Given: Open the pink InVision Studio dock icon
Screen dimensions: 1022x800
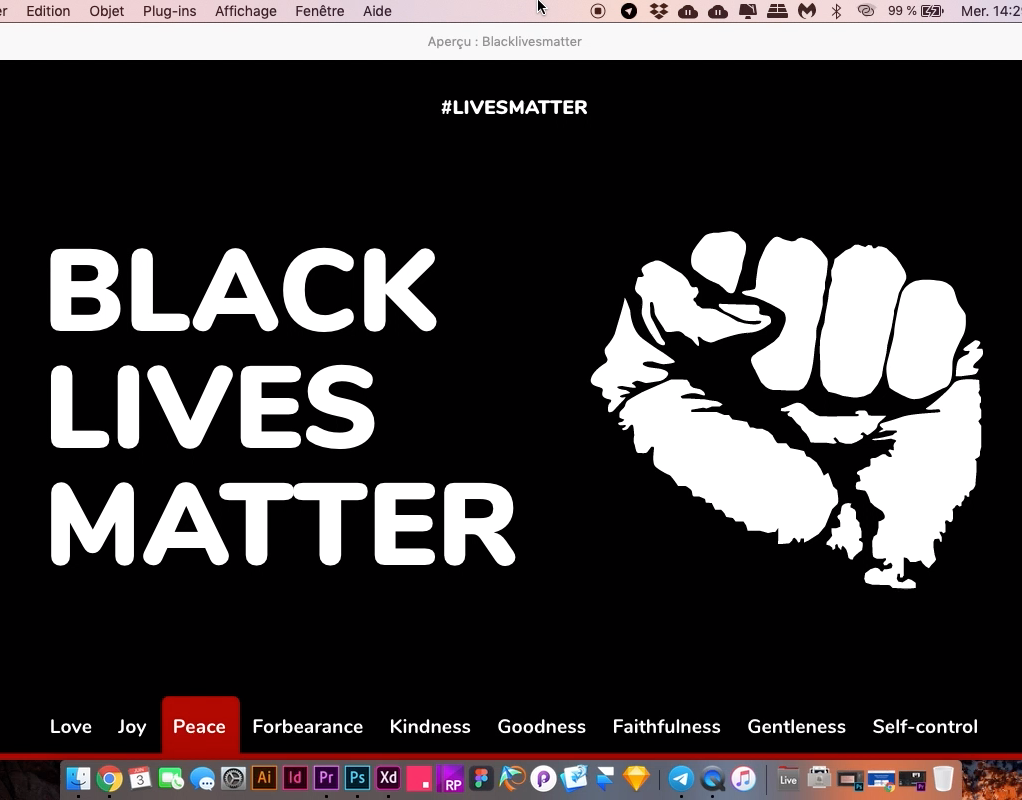Looking at the screenshot, I should [419, 778].
